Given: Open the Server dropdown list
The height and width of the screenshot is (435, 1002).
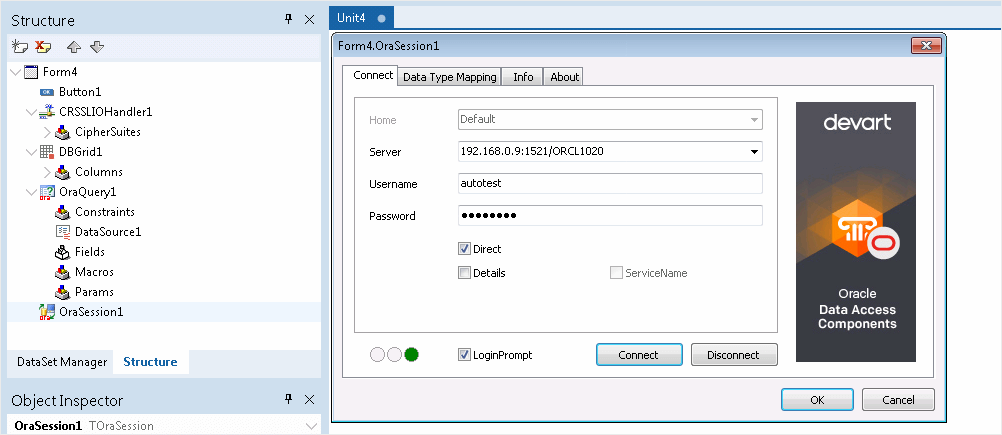Looking at the screenshot, I should [x=755, y=152].
